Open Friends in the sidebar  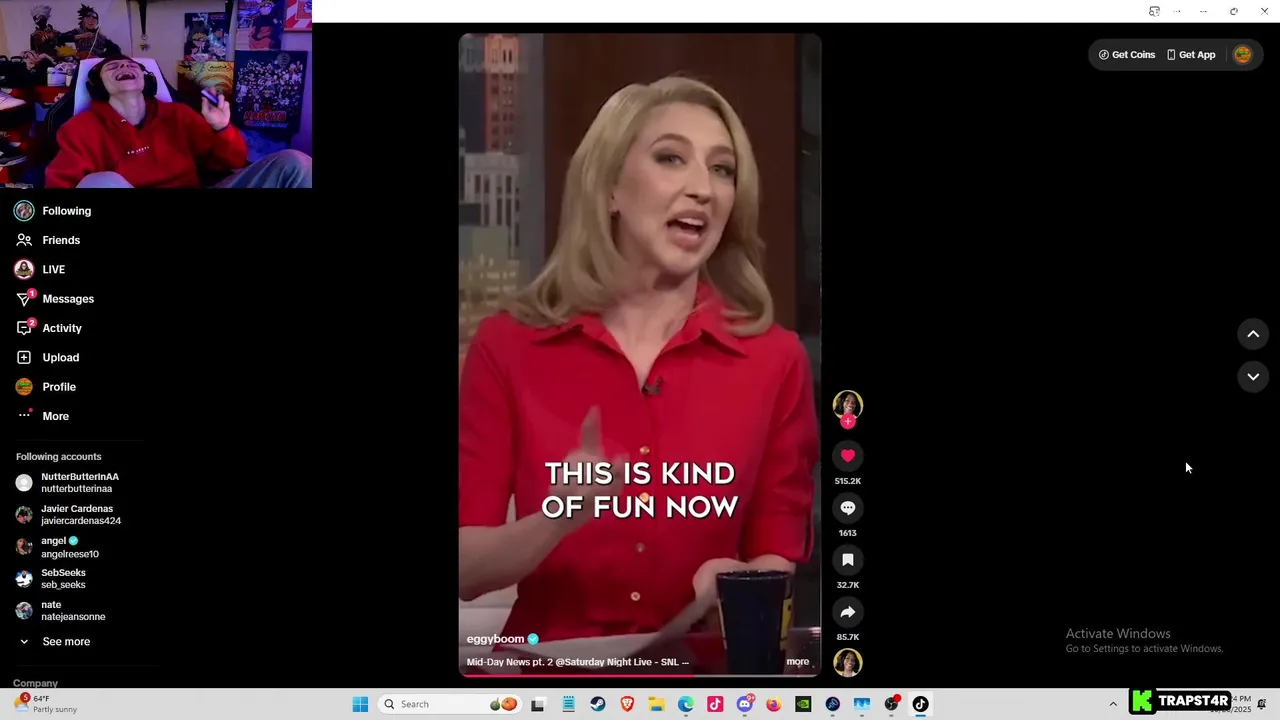(48, 240)
